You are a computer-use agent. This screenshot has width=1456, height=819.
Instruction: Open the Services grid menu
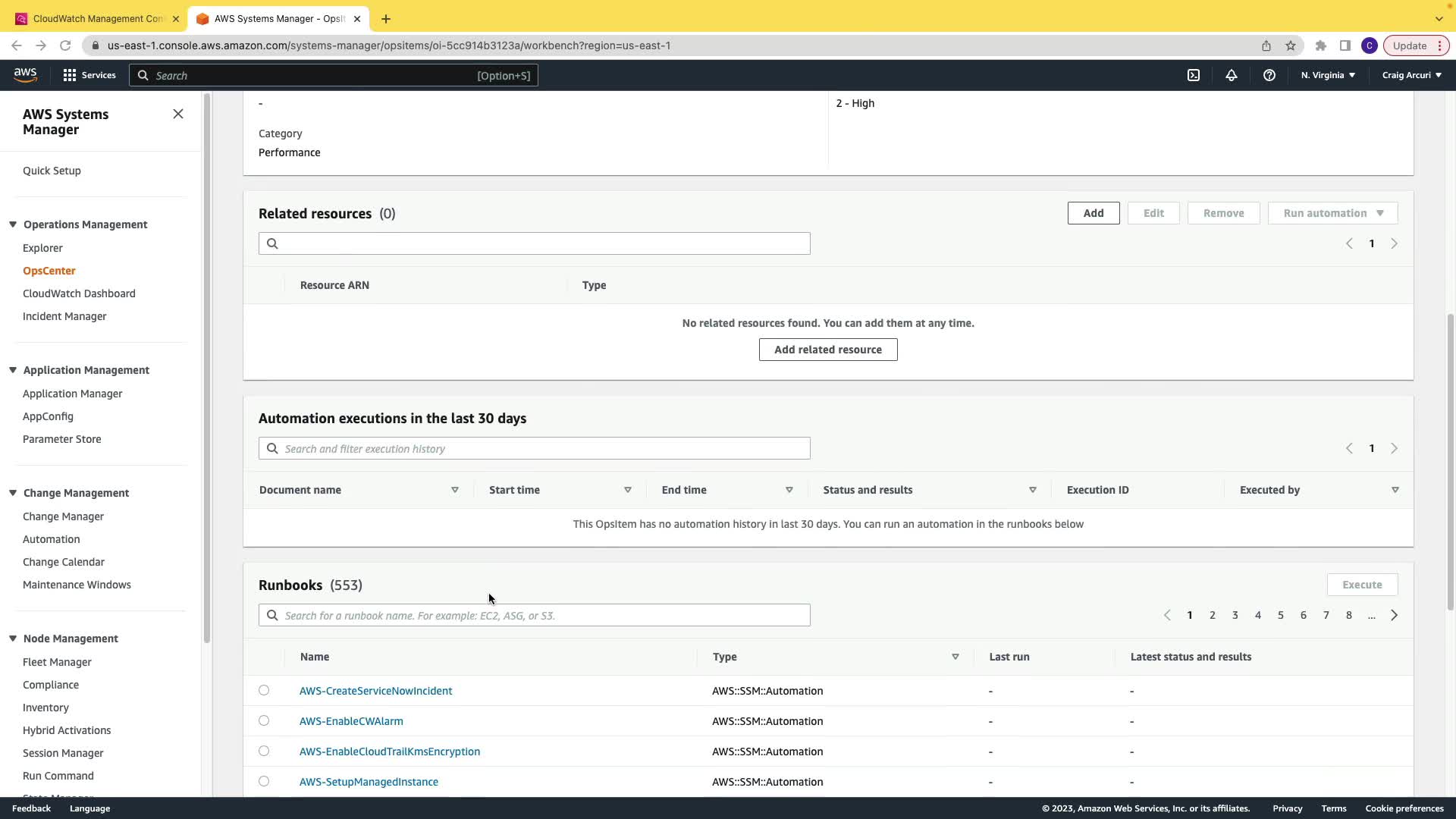(89, 75)
